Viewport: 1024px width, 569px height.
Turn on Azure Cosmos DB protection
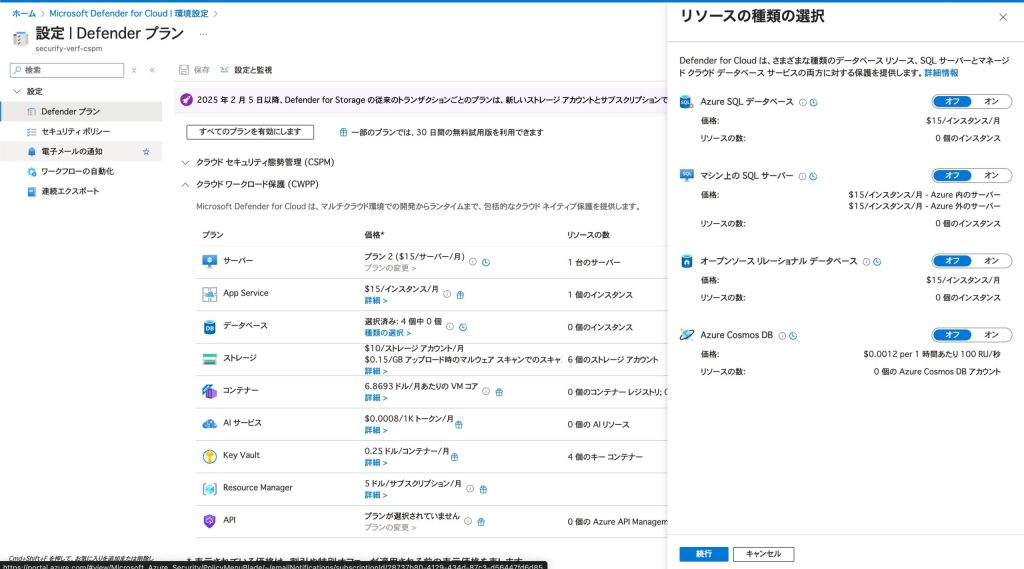[990, 335]
